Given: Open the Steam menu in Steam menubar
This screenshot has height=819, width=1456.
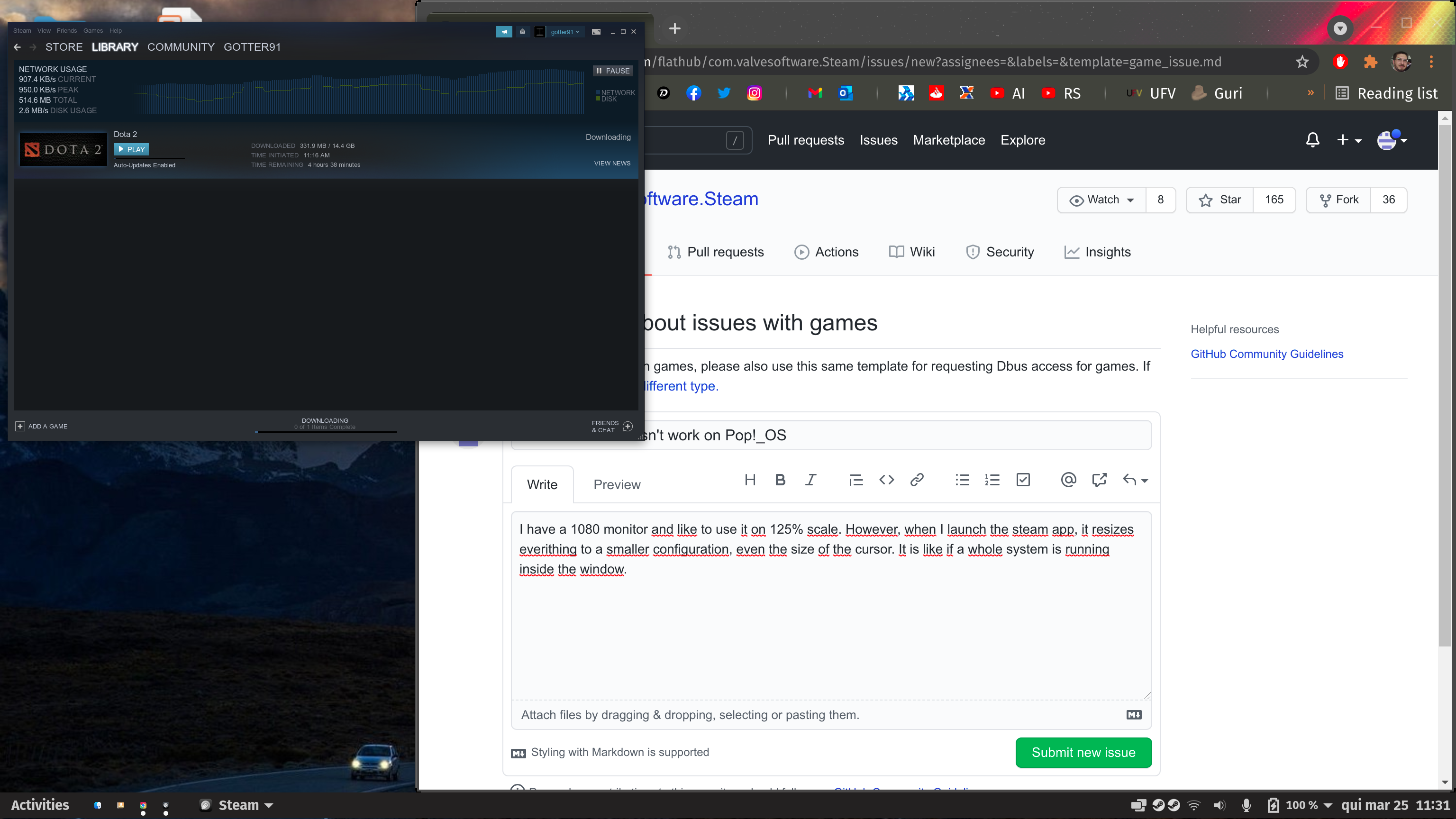Looking at the screenshot, I should tap(22, 30).
